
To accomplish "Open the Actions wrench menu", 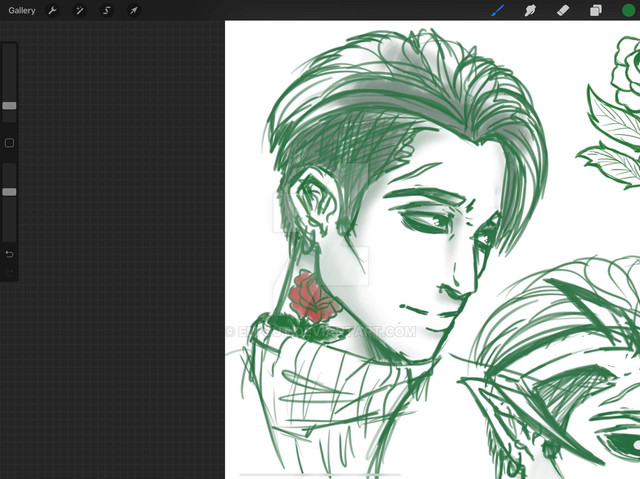I will (x=52, y=11).
